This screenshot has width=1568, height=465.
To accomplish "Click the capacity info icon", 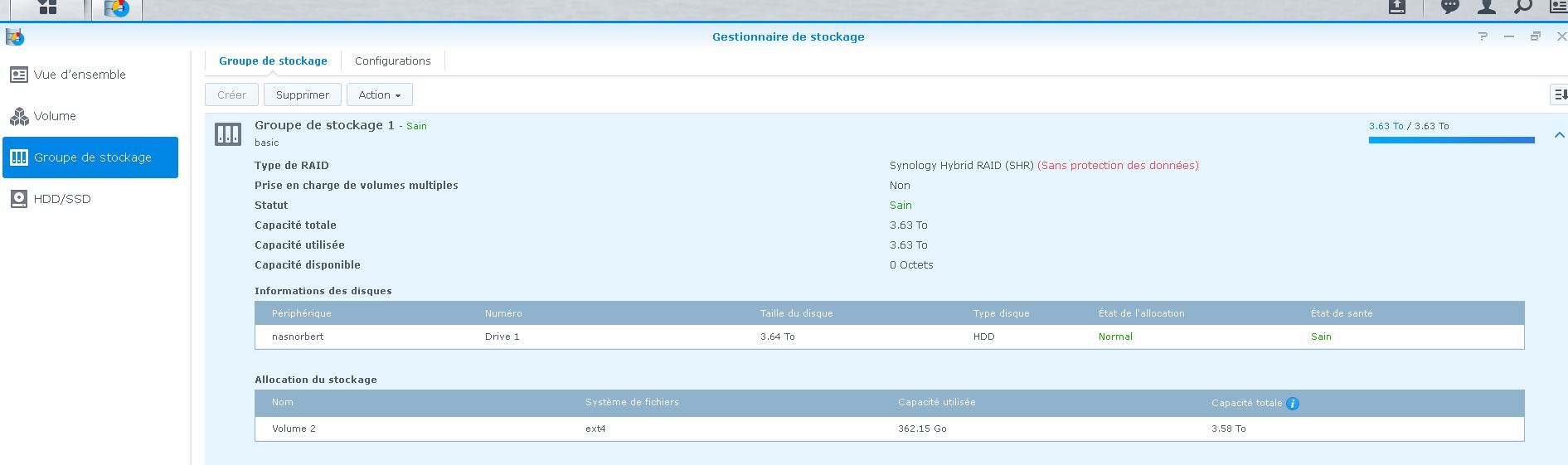I will (x=1292, y=404).
